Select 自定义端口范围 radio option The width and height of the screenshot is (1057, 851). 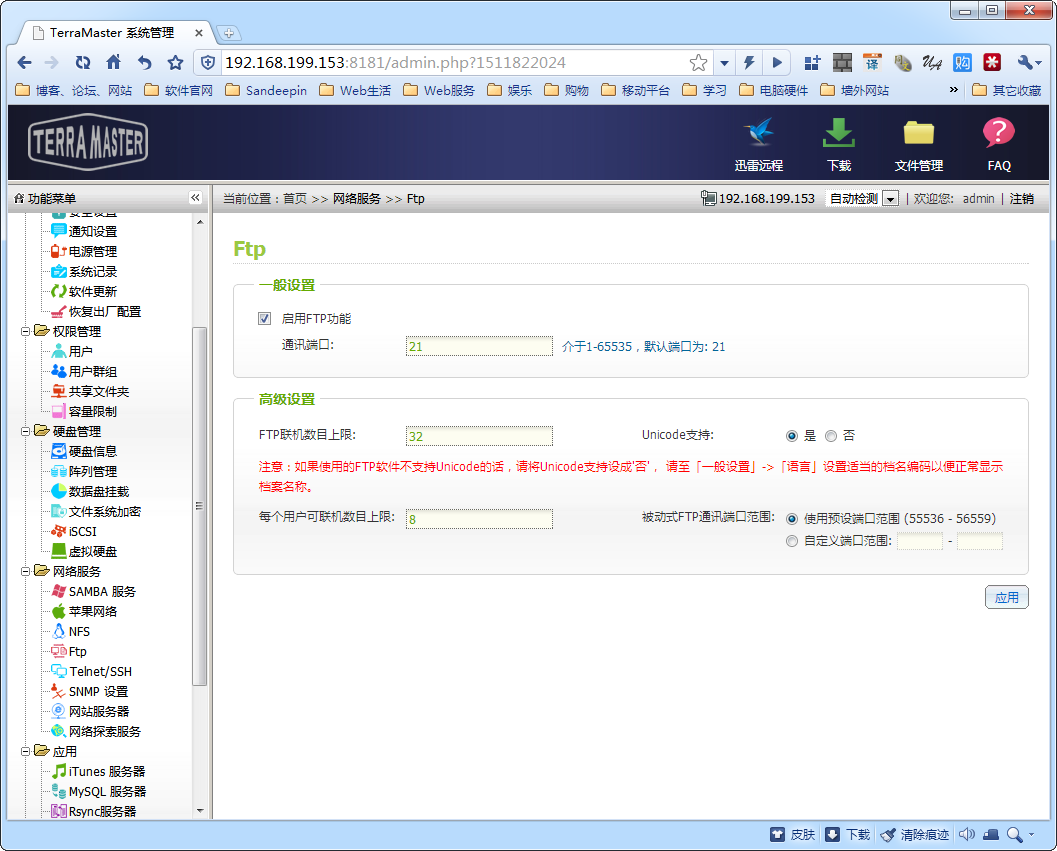(792, 542)
